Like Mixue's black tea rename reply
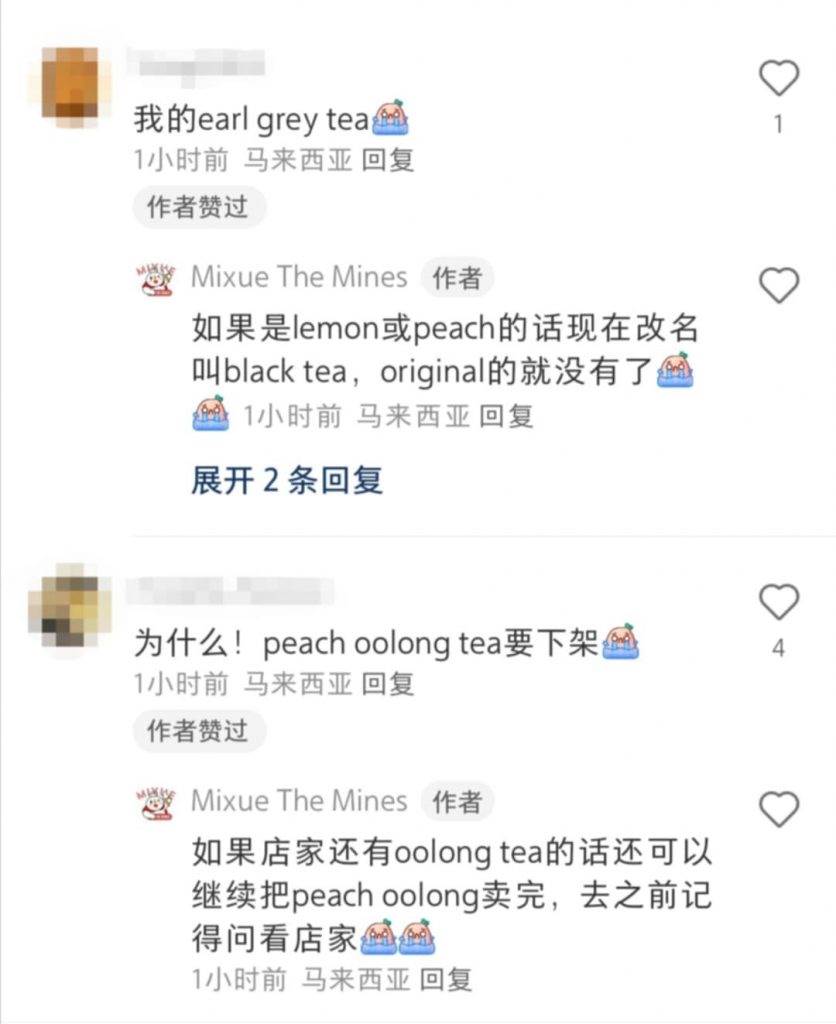Viewport: 836px width, 1024px height. pyautogui.click(x=779, y=285)
